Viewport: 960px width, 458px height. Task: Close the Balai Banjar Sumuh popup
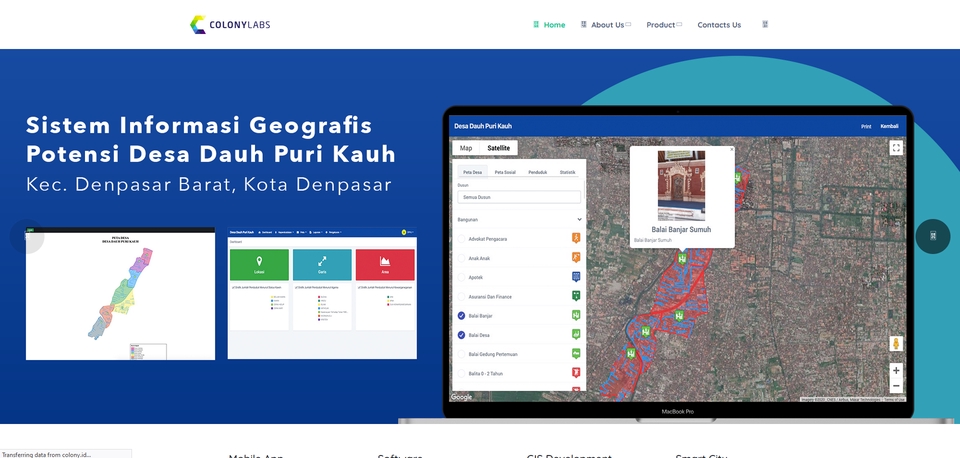tap(731, 149)
